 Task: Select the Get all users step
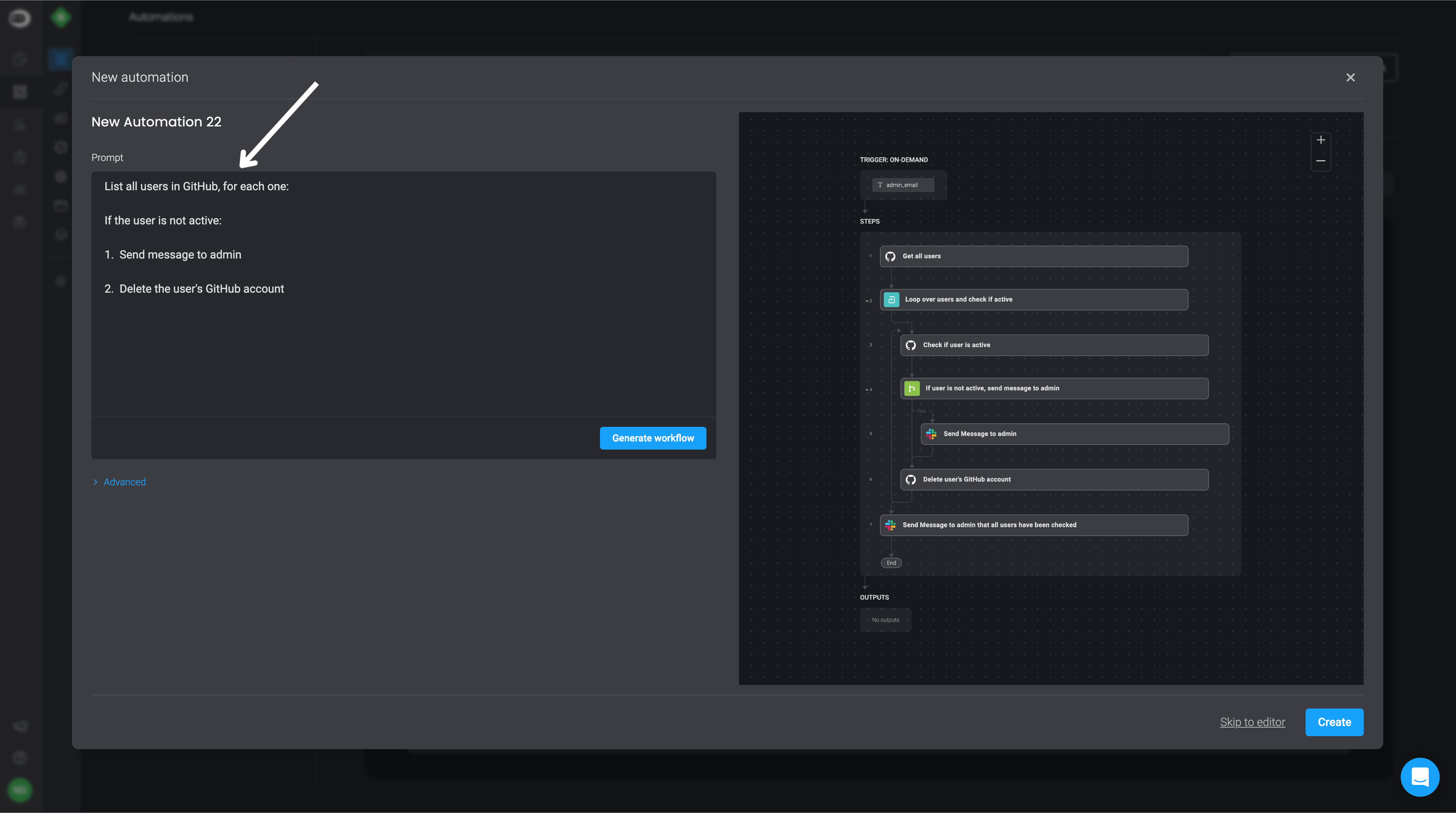pyautogui.click(x=1034, y=256)
